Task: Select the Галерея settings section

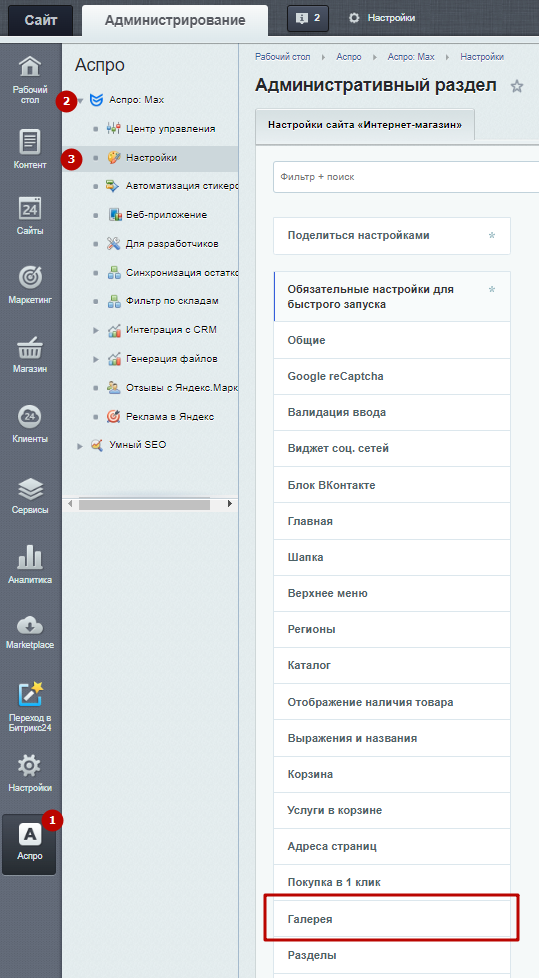Action: [392, 918]
